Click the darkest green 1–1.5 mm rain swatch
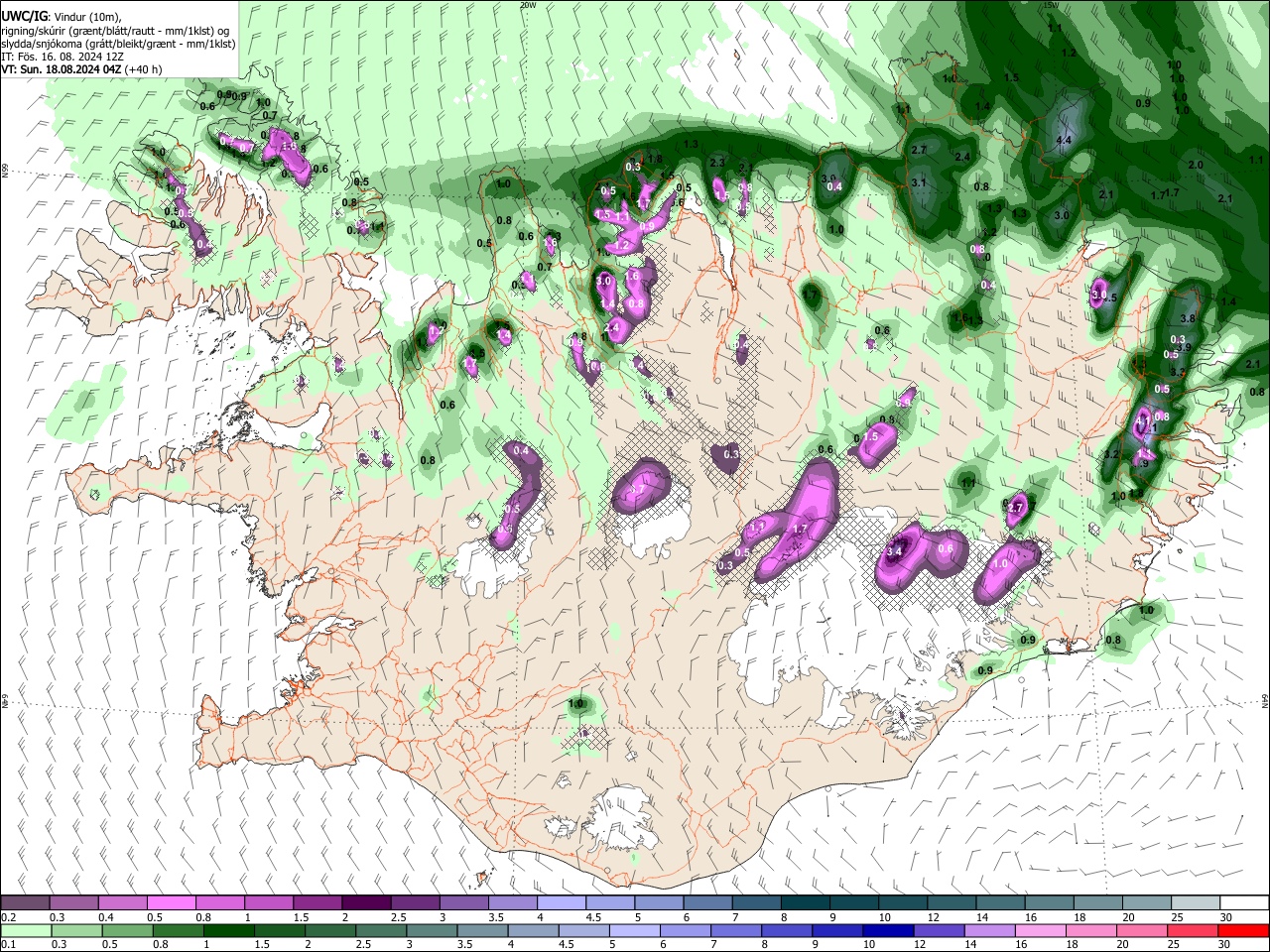The width and height of the screenshot is (1270, 952). click(228, 930)
